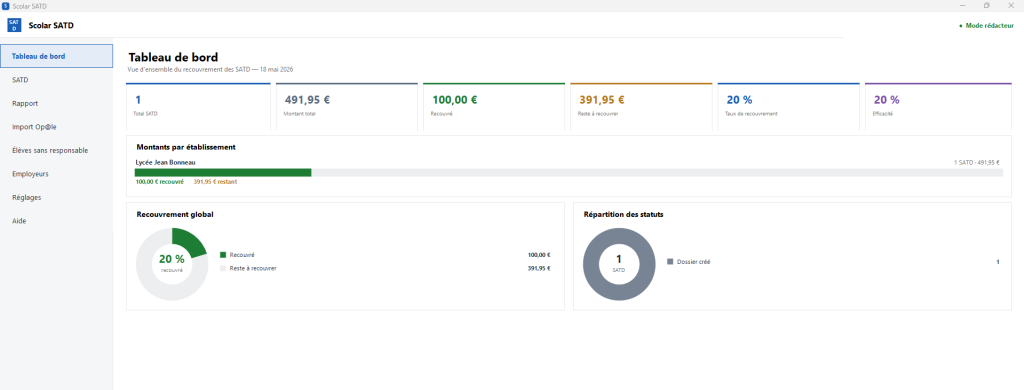Click the Efficacité 20 % card
The image size is (1024, 390).
point(938,107)
